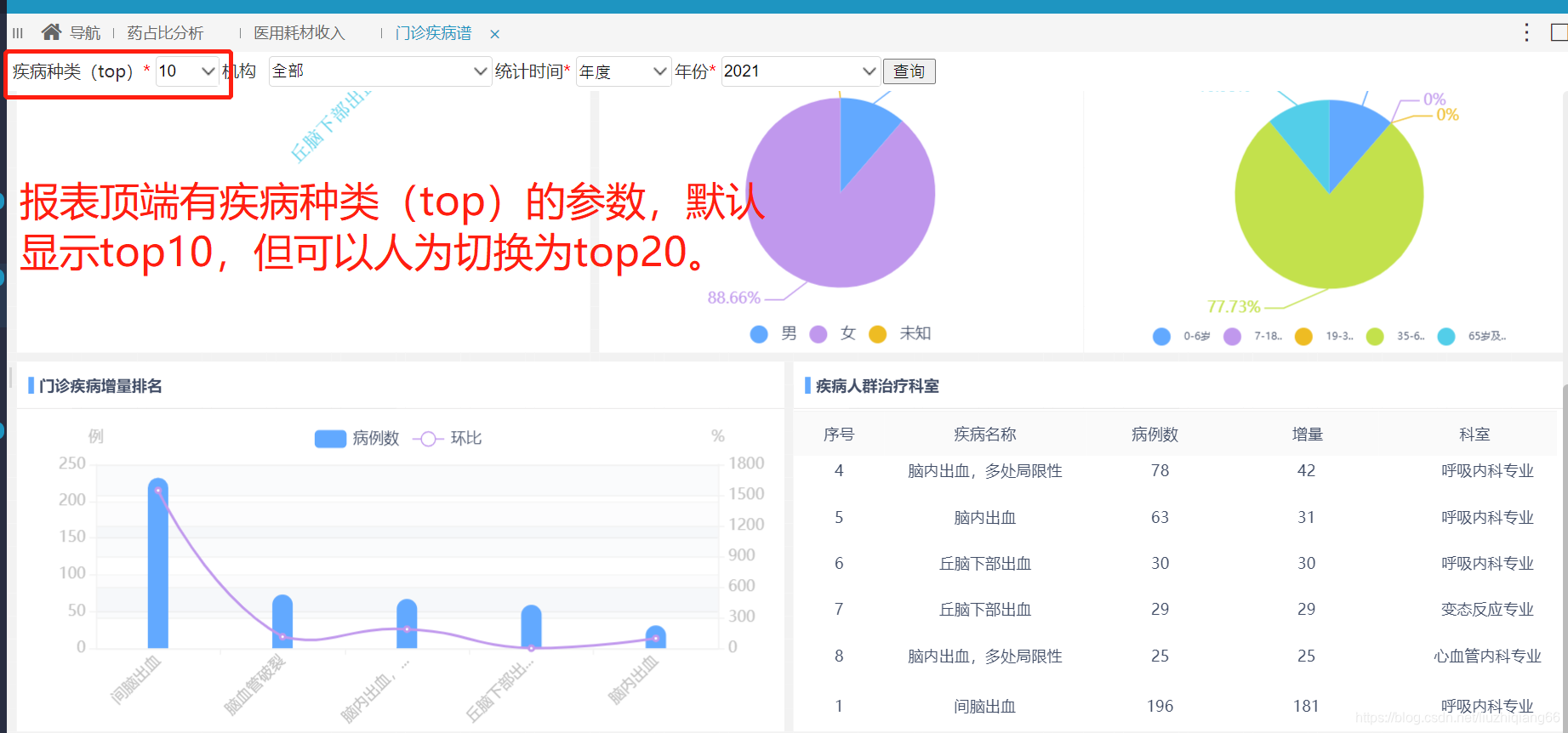Open the vertical three-dot options menu
Screen dimensions: 1568x733
[x=1526, y=32]
